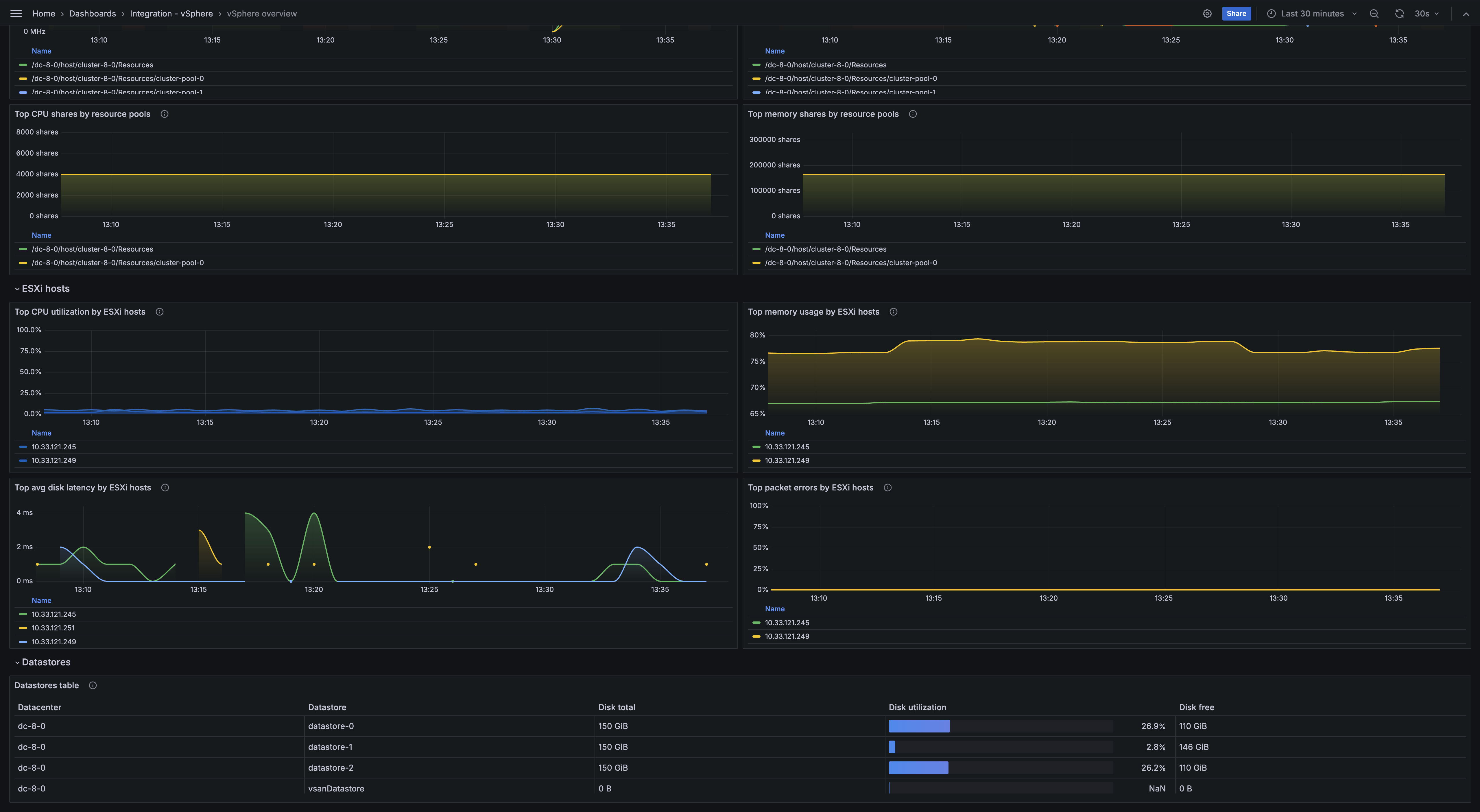This screenshot has width=1480, height=812.
Task: Collapse the ESXi hosts section
Action: click(x=43, y=289)
